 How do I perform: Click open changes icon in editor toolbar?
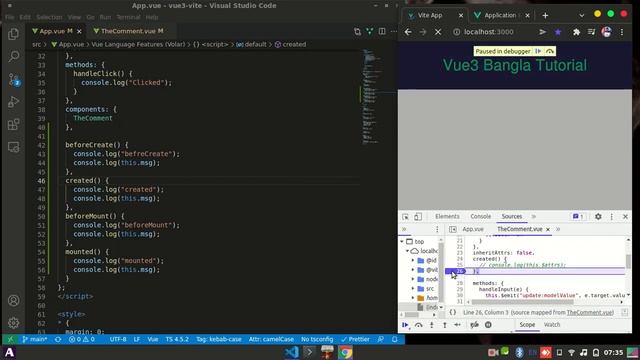click(358, 31)
